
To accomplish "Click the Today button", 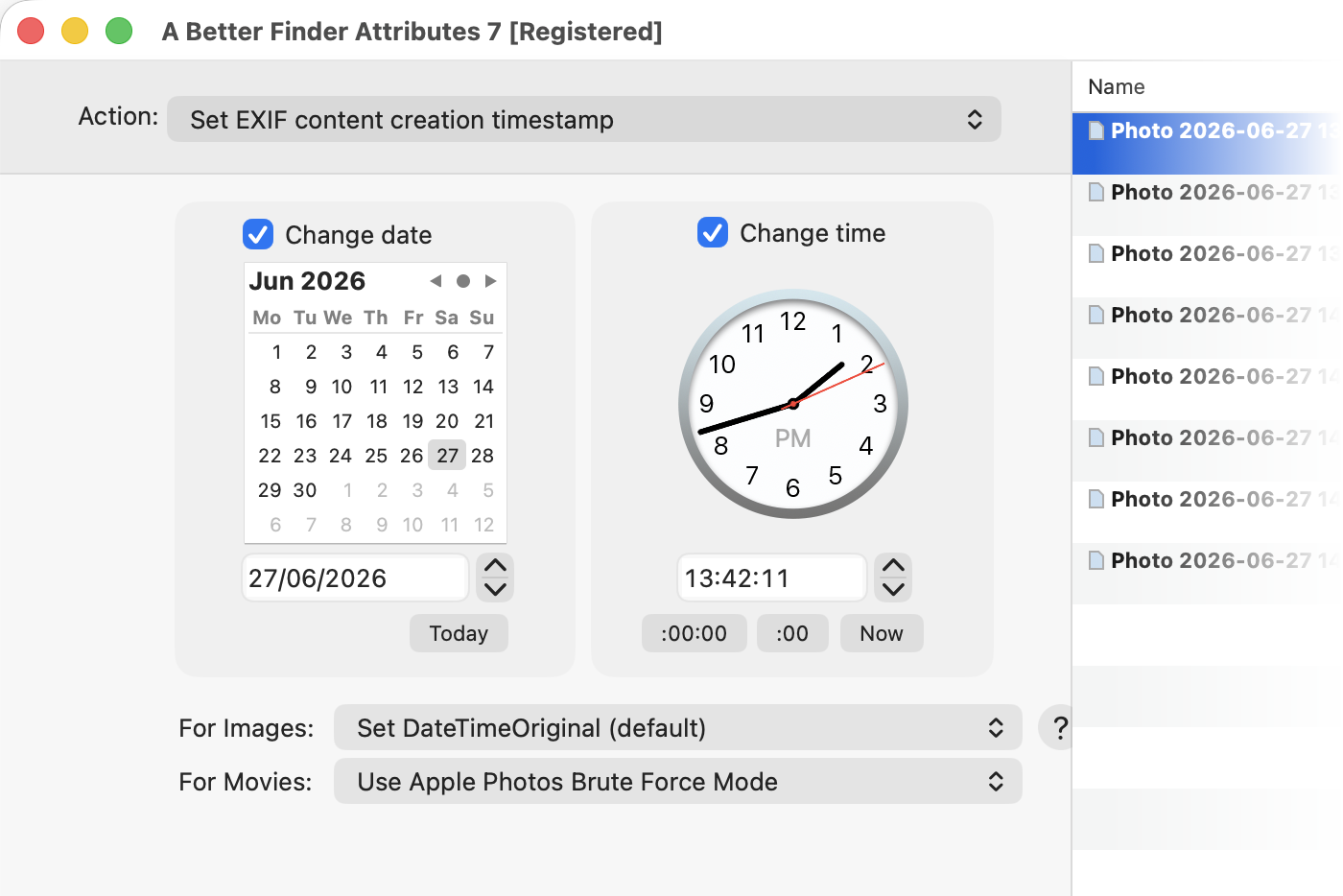I will [x=459, y=633].
